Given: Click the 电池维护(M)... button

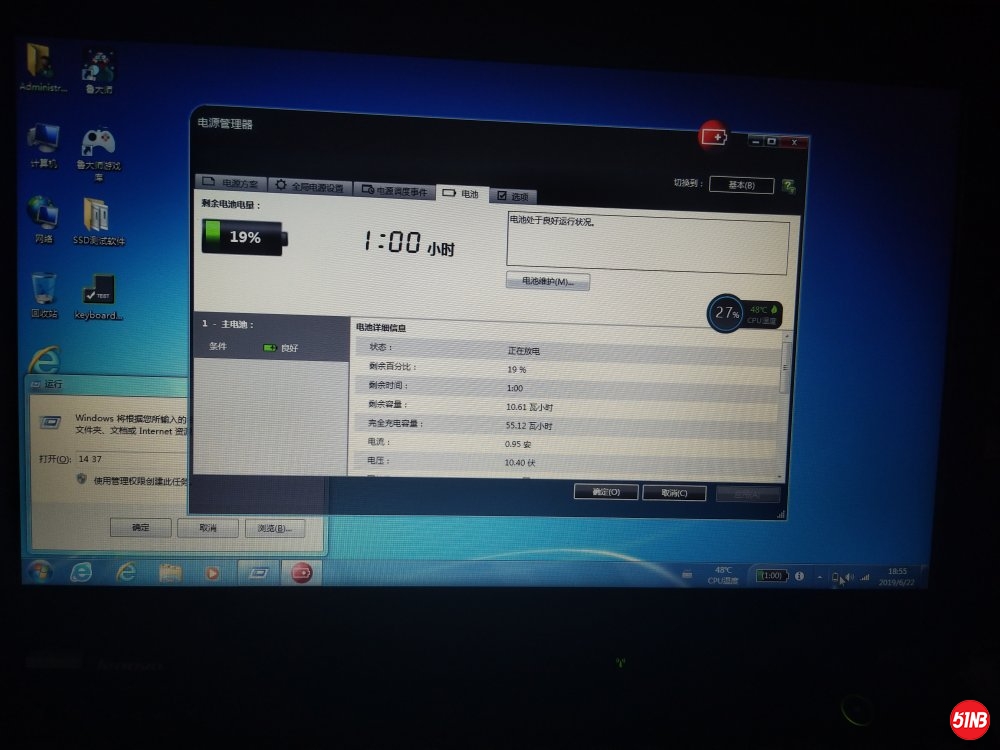Looking at the screenshot, I should (548, 282).
